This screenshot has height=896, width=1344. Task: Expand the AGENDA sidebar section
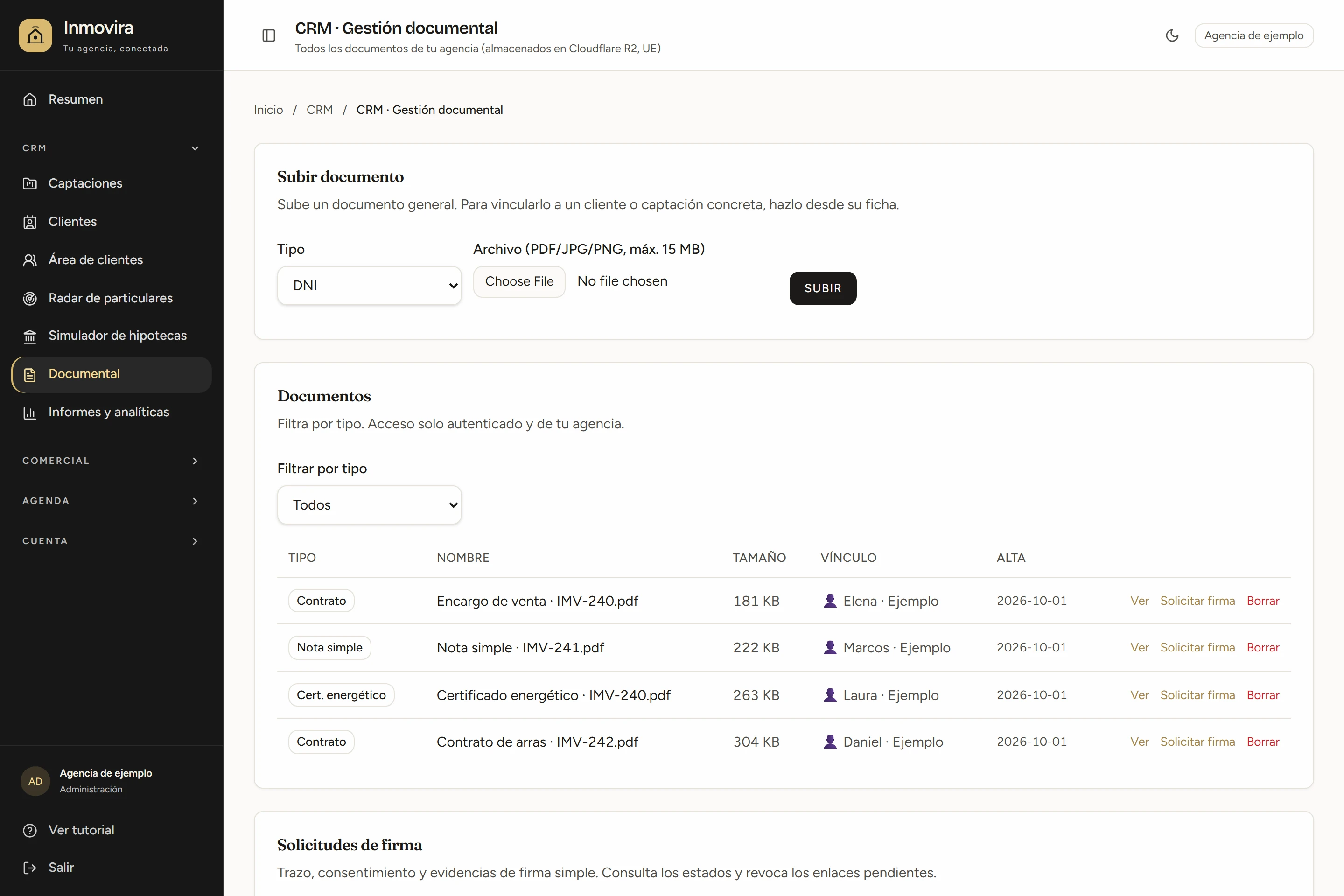point(112,501)
